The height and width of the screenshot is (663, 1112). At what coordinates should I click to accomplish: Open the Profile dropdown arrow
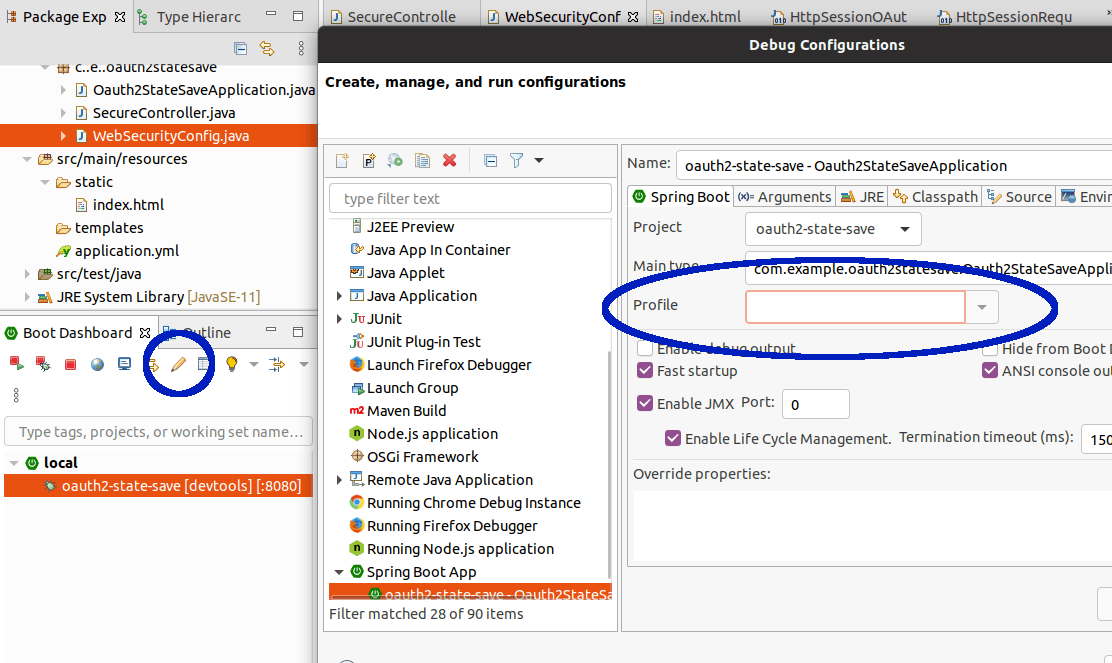point(981,307)
